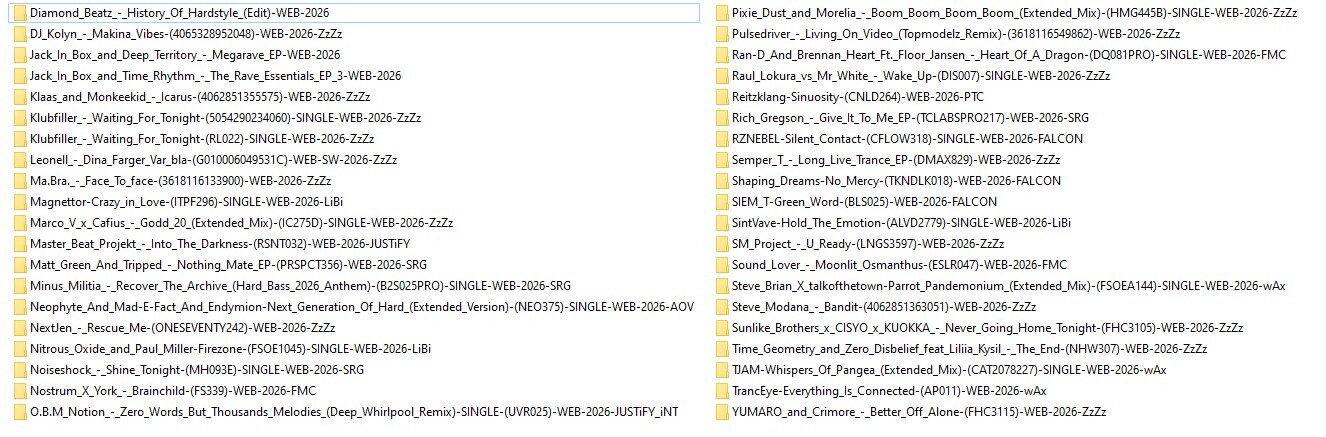The image size is (1326, 437).
Task: Select Steve_Brian_X_talkofthetown-Parrot_Pandemonium folder name
Action: point(1009,286)
